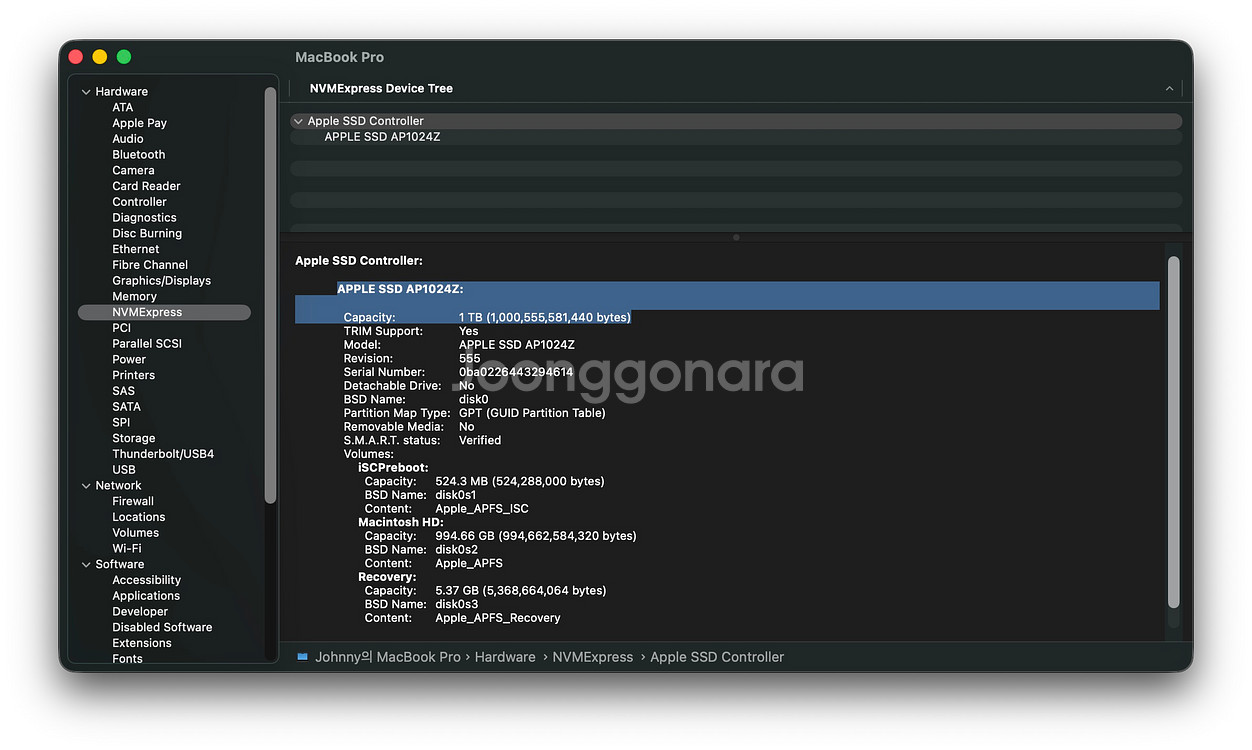This screenshot has height=750, width=1252.
Task: Select Wi-Fi under Network
Action: [x=126, y=549]
